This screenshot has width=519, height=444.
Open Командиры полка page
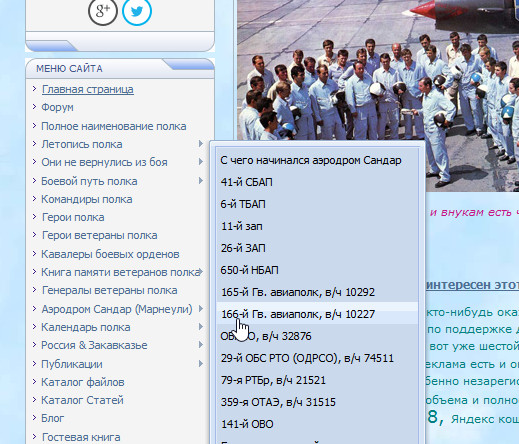point(87,199)
